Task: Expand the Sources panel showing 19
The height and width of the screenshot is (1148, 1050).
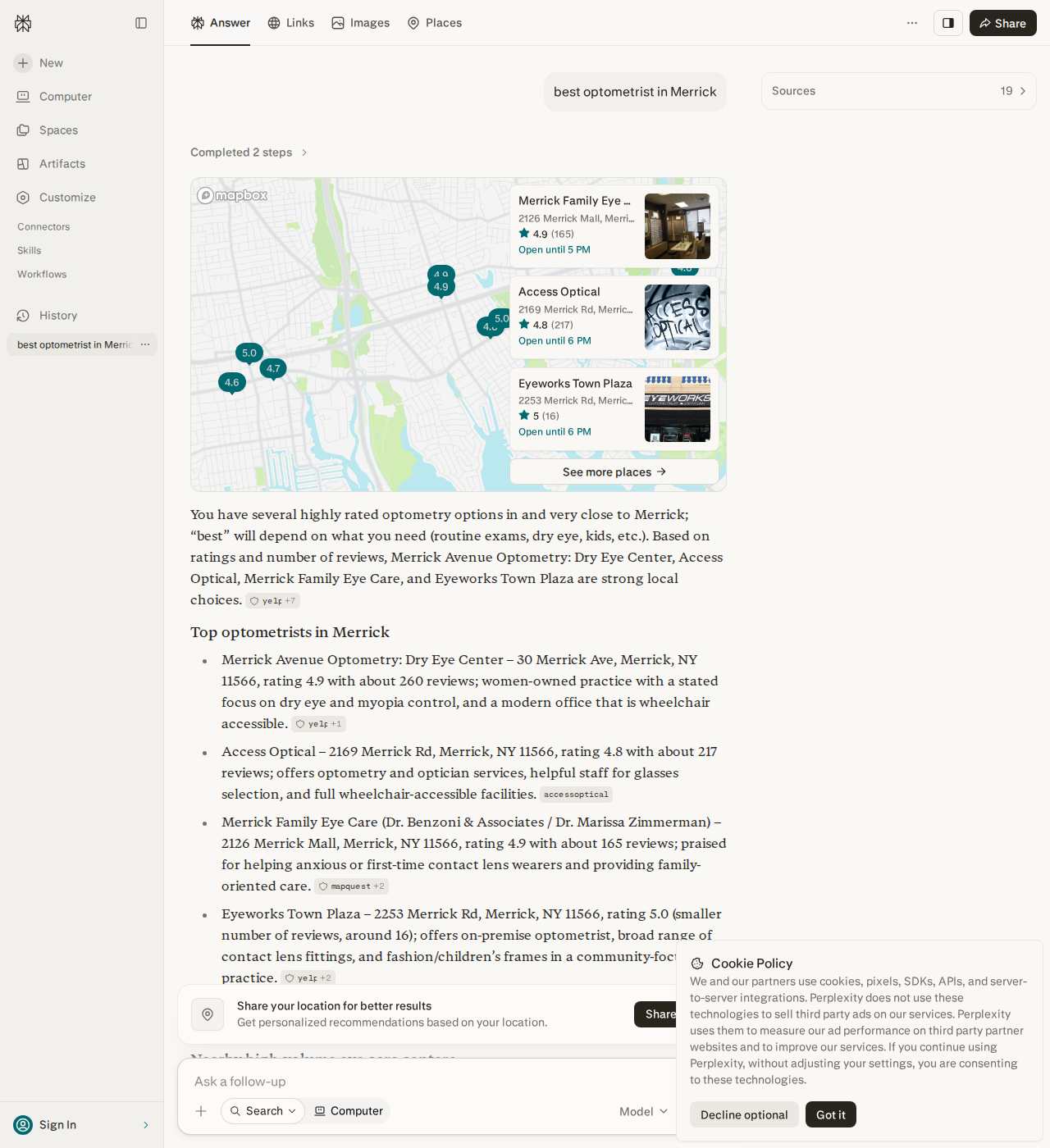Action: pos(899,91)
